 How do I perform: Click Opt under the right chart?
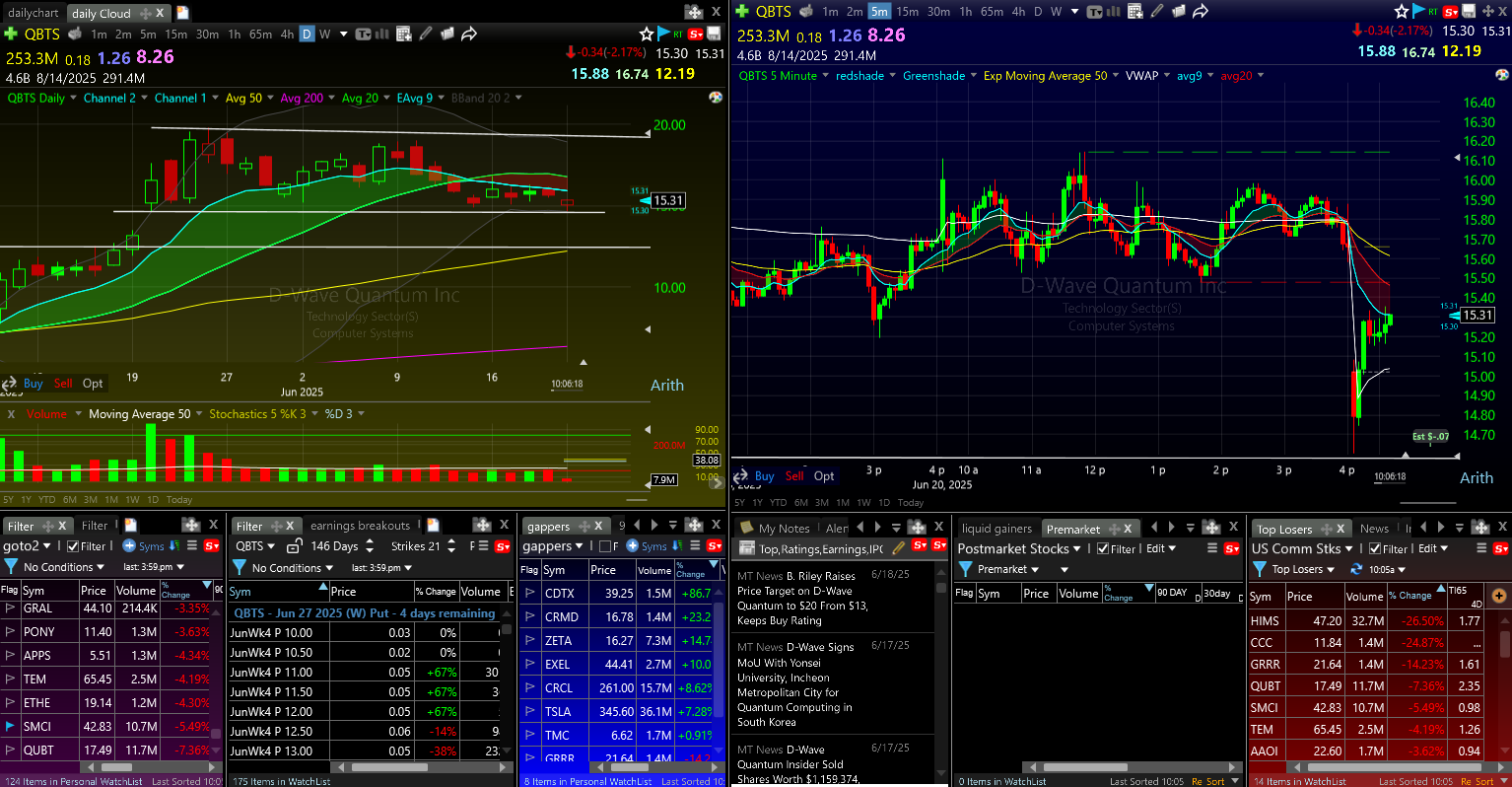(824, 476)
